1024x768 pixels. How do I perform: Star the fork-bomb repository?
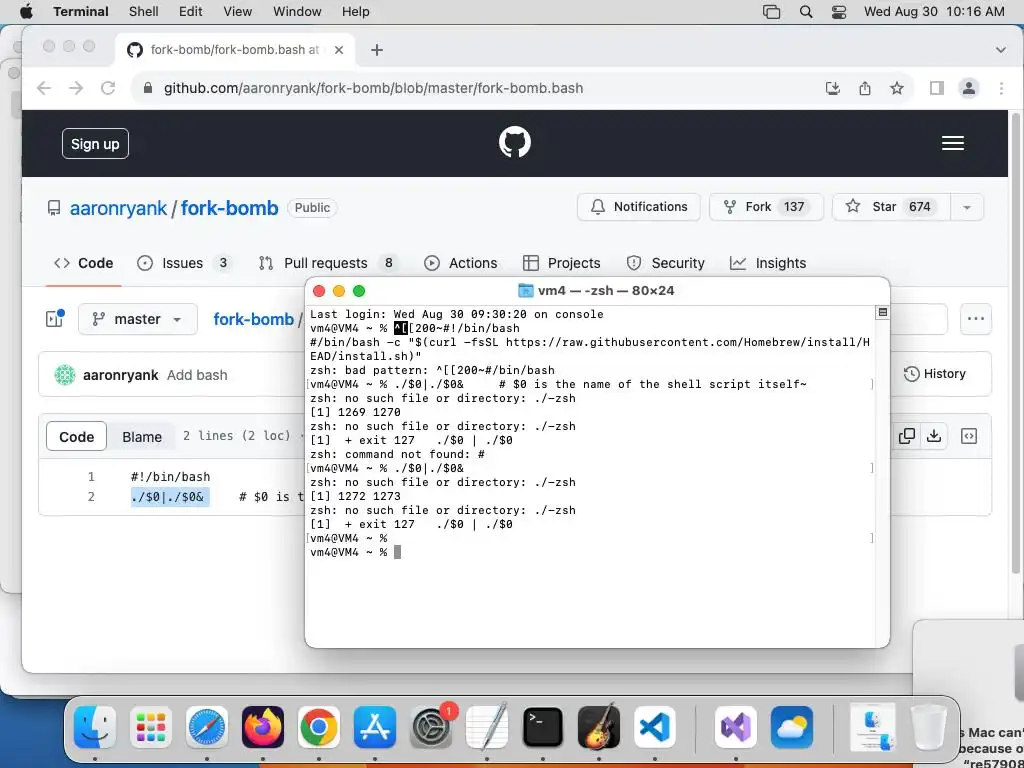[892, 207]
